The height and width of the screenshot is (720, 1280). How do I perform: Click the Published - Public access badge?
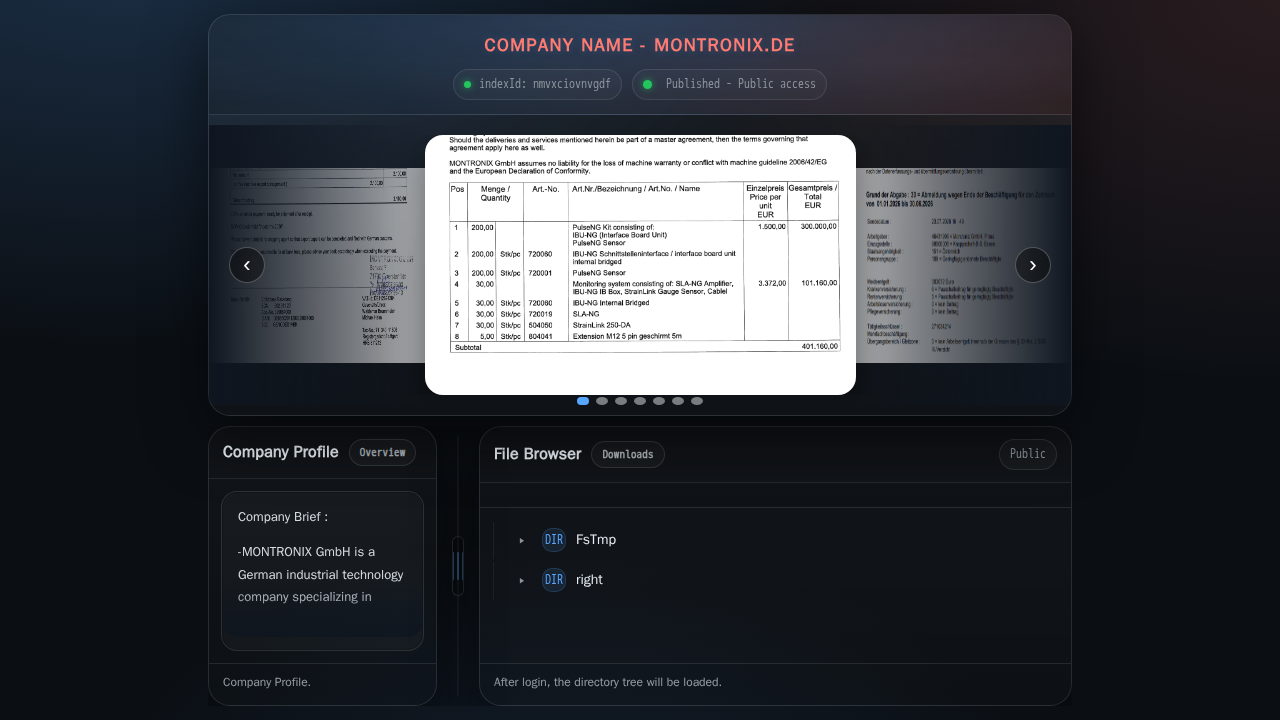click(729, 85)
